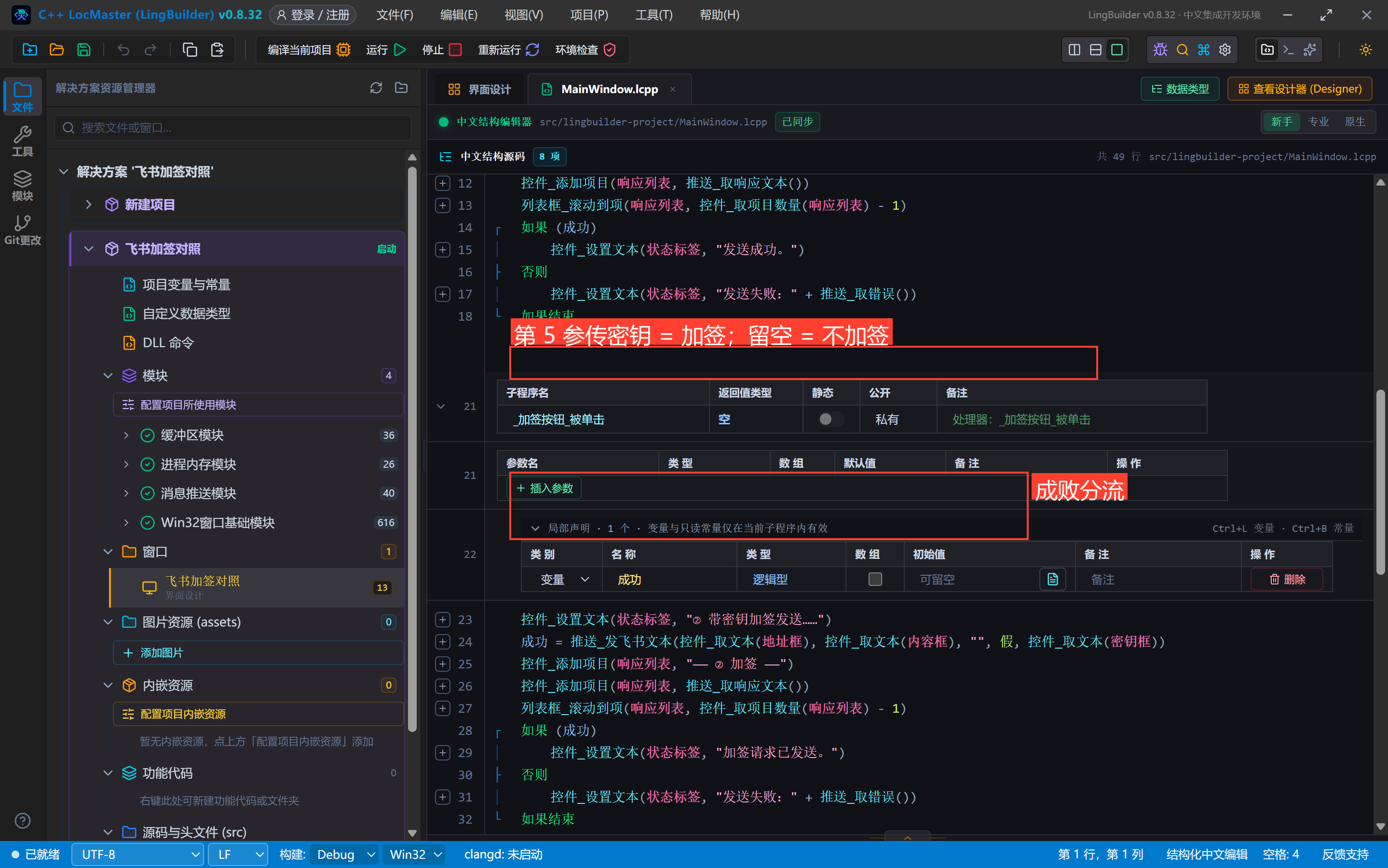
Task: Open the settings gear icon
Action: tap(1225, 50)
